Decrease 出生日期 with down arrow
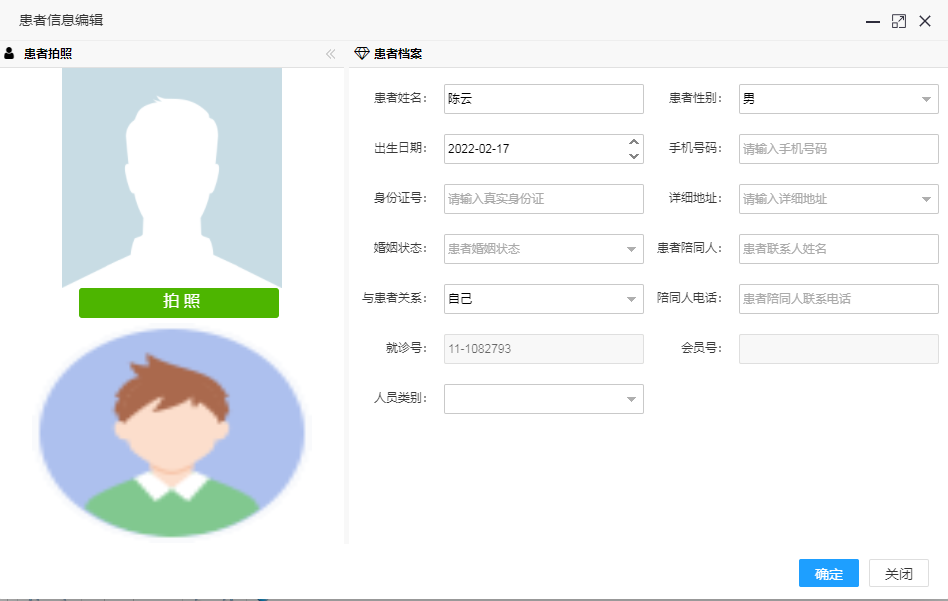Viewport: 948px width, 601px height. point(634,156)
